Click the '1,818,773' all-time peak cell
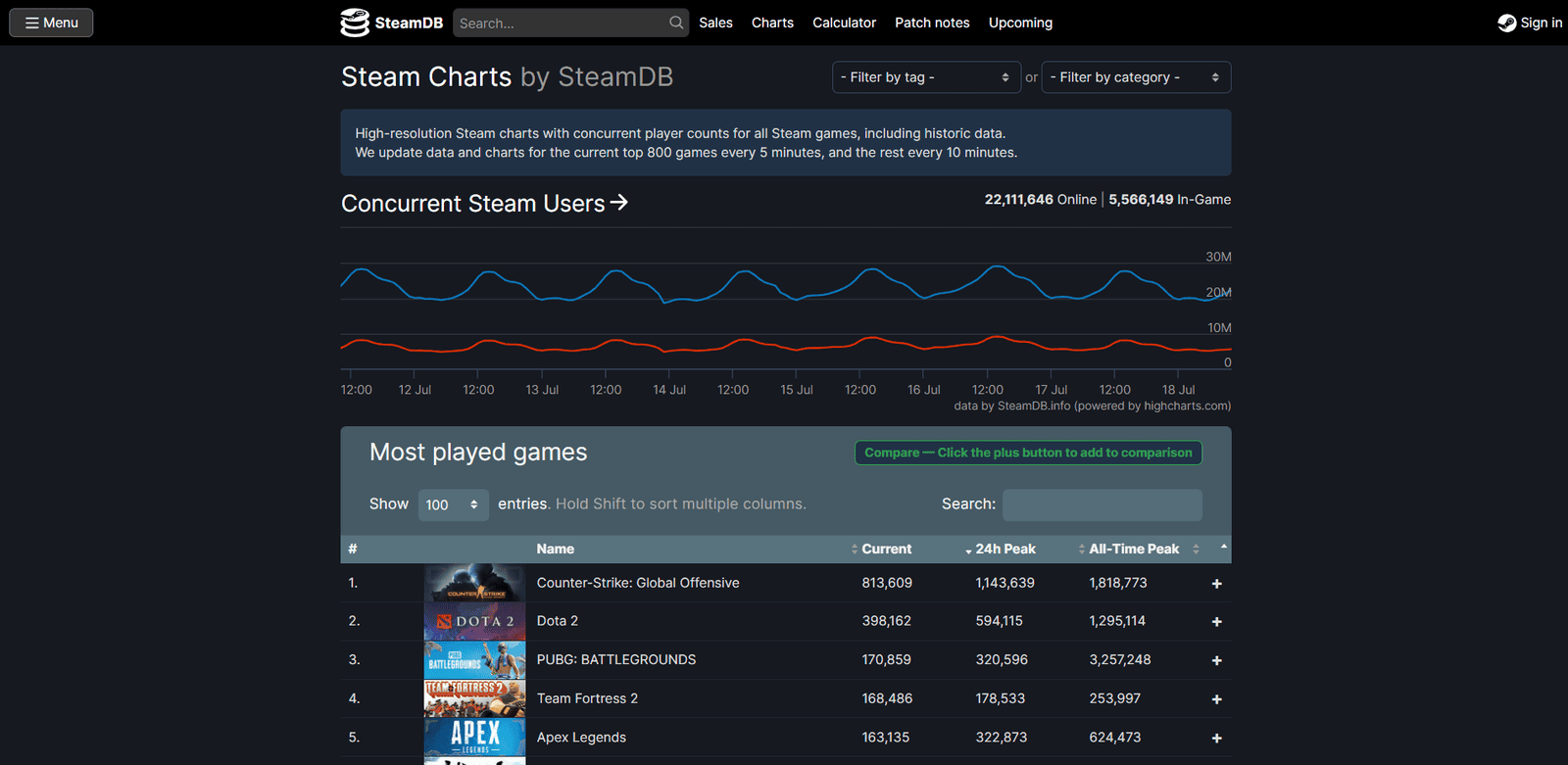Image resolution: width=1568 pixels, height=765 pixels. click(x=1117, y=583)
